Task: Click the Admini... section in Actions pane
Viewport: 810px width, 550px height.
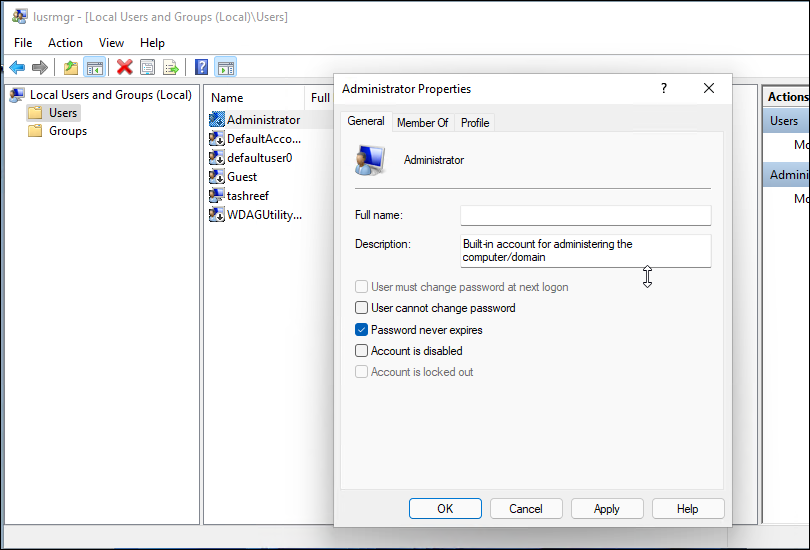Action: coord(786,175)
